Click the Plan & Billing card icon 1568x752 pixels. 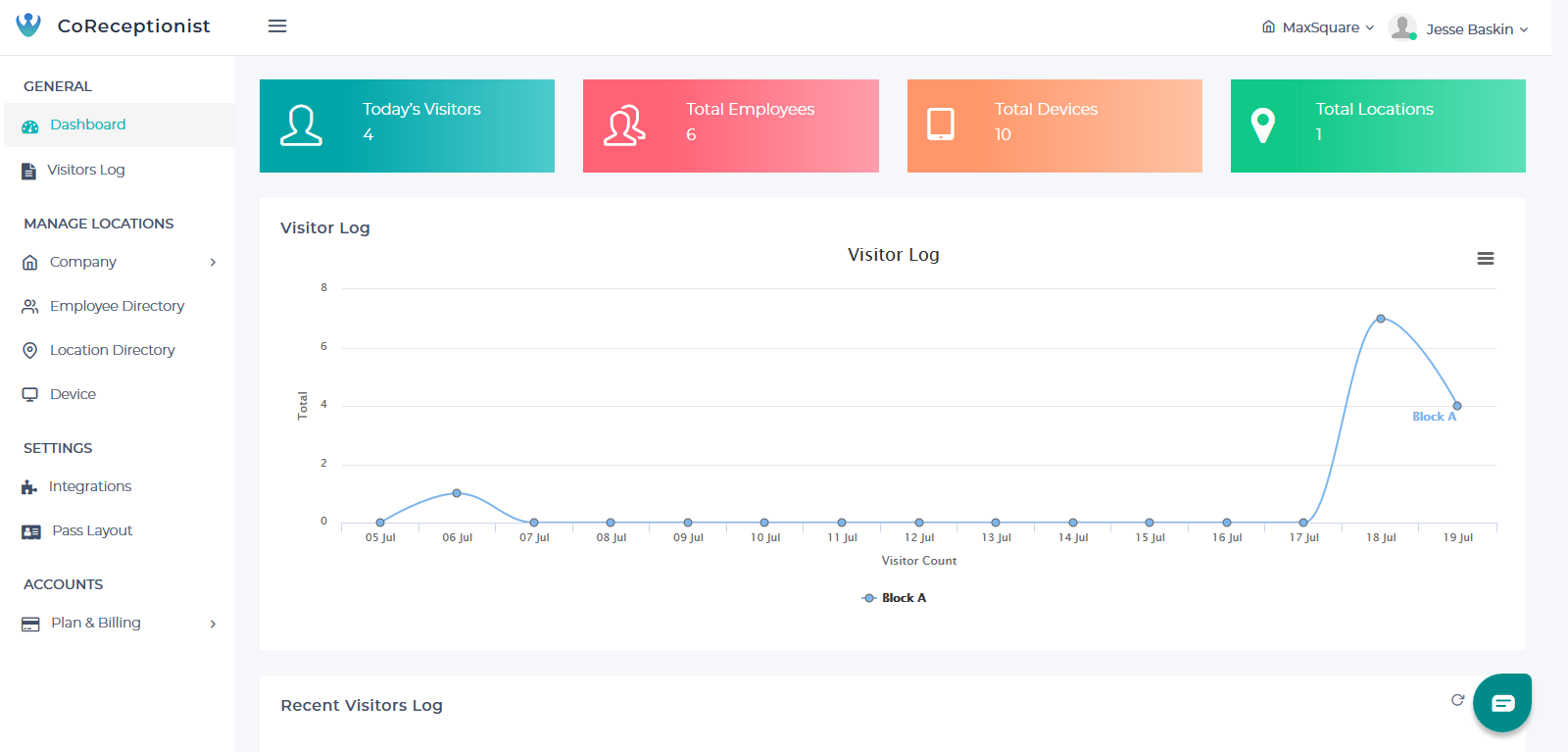[x=30, y=624]
